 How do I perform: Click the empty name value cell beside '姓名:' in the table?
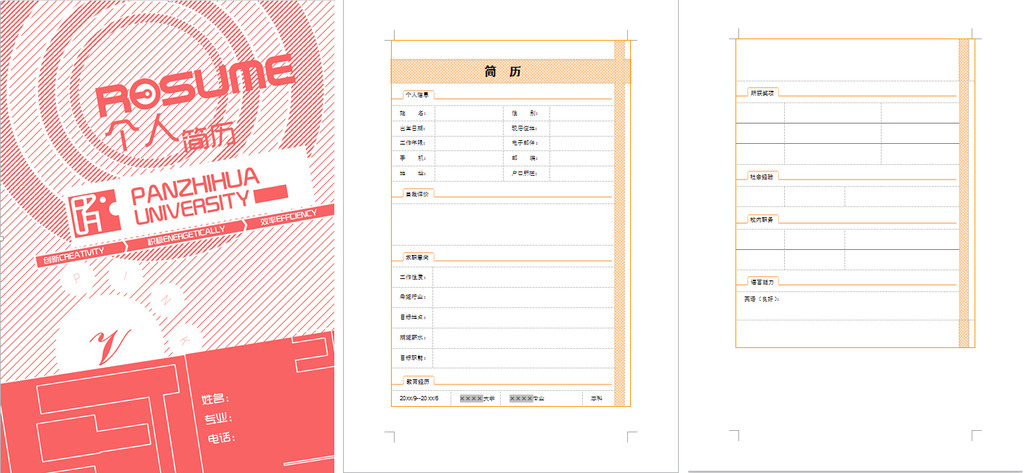[x=468, y=114]
